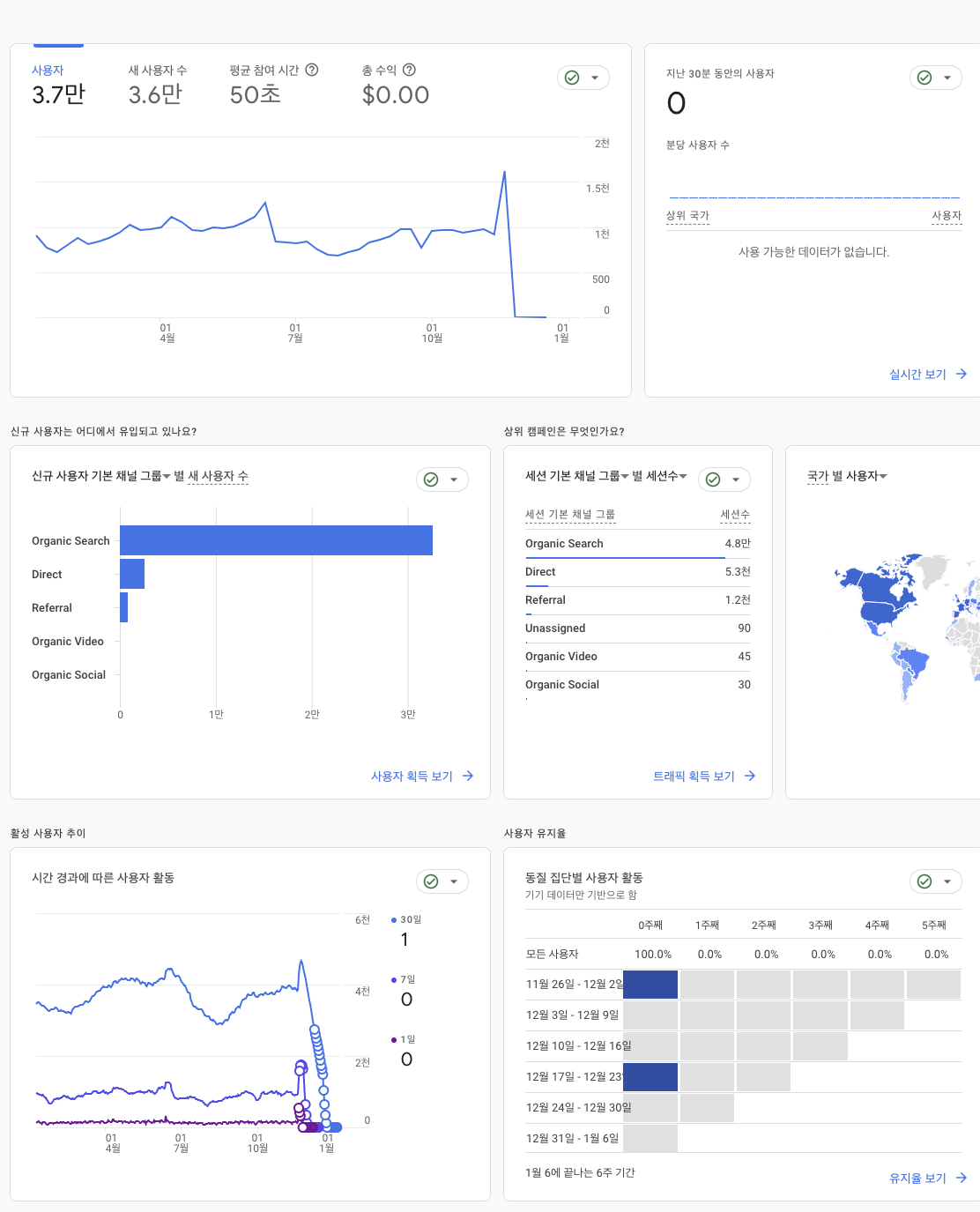Click the 11월 26일 week-0 cohort cell
The image size is (980, 1212).
650,985
